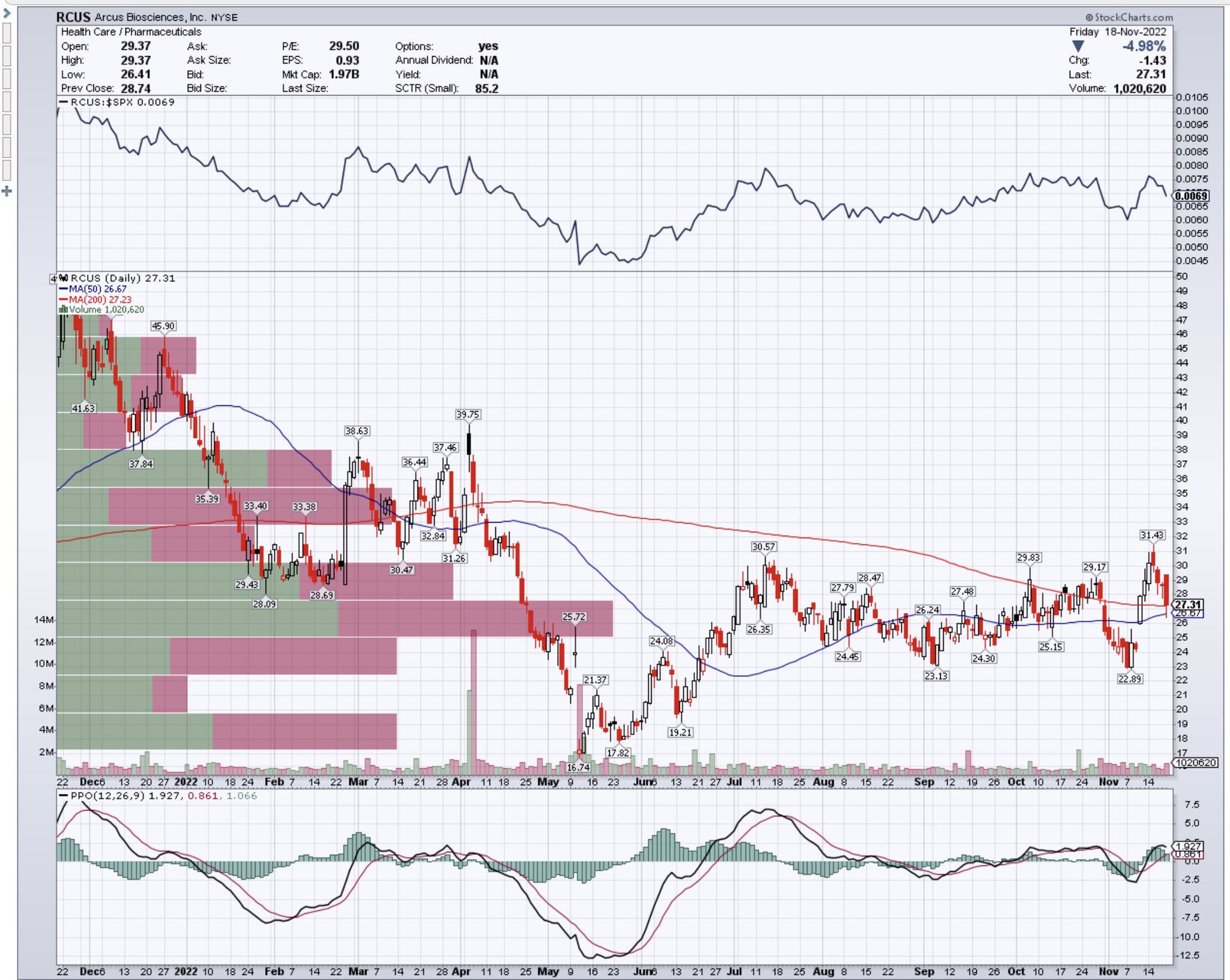1230x980 pixels.
Task: Click the plus icon in left sidebar
Action: coord(7,192)
